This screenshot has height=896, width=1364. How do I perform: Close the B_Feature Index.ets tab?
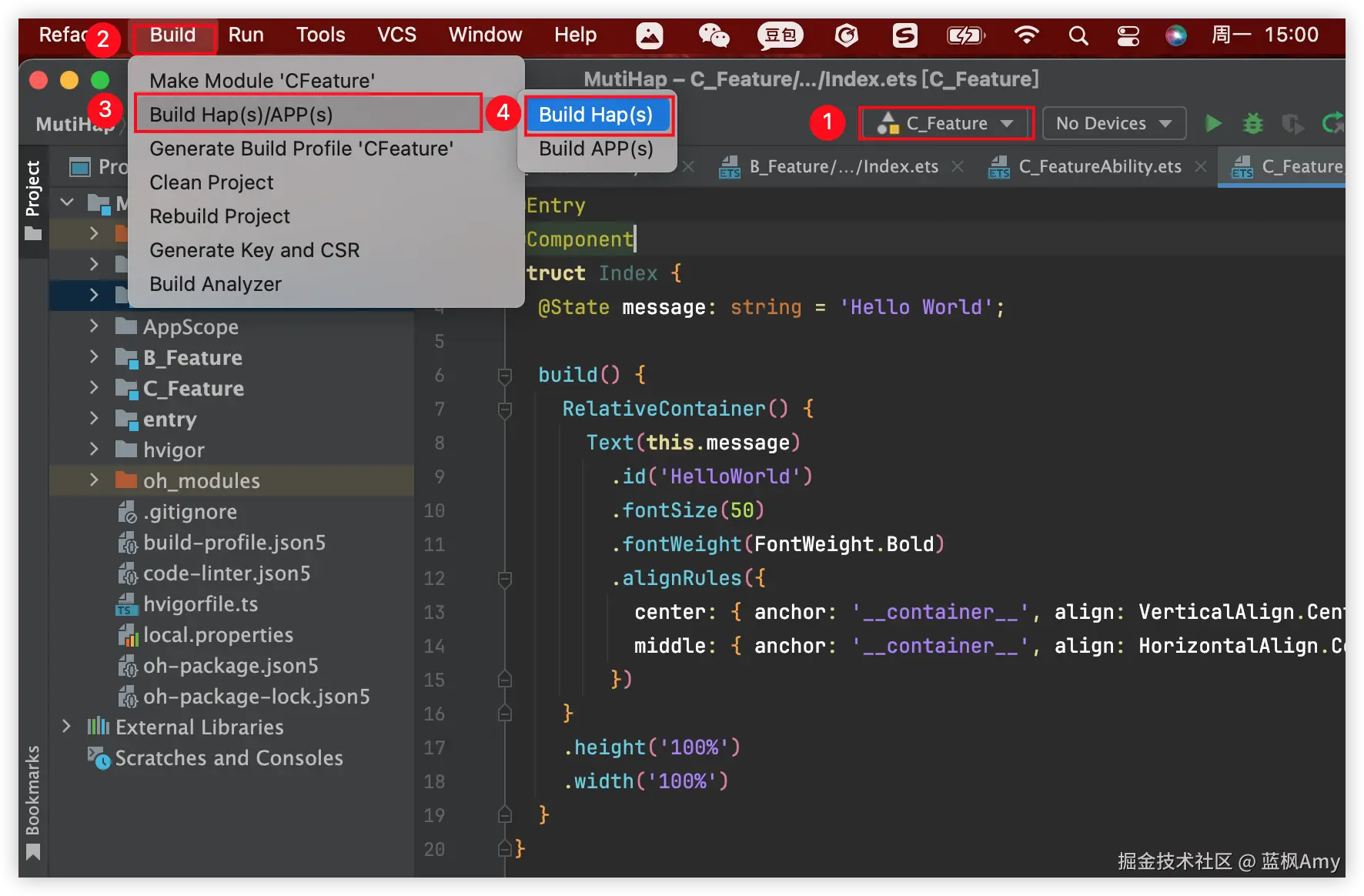[x=958, y=167]
